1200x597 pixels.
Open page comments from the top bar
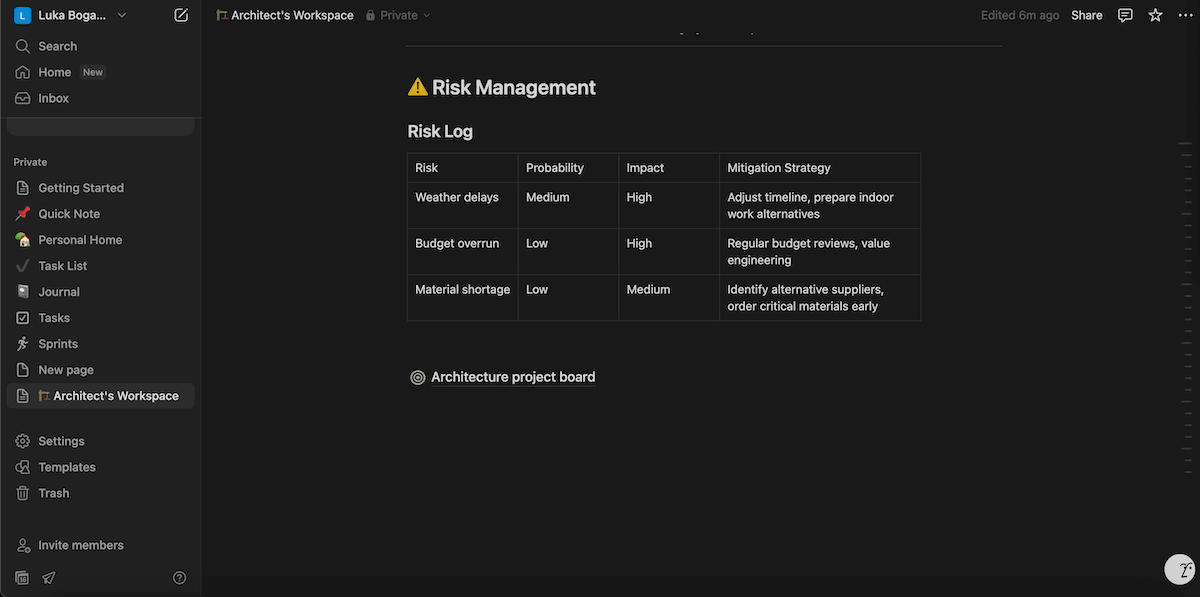tap(1124, 14)
